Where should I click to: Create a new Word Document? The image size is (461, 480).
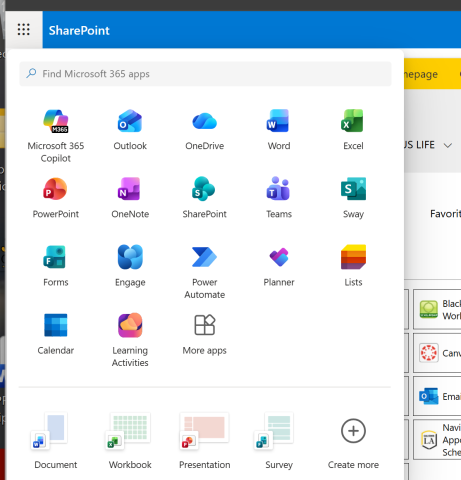(x=56, y=441)
